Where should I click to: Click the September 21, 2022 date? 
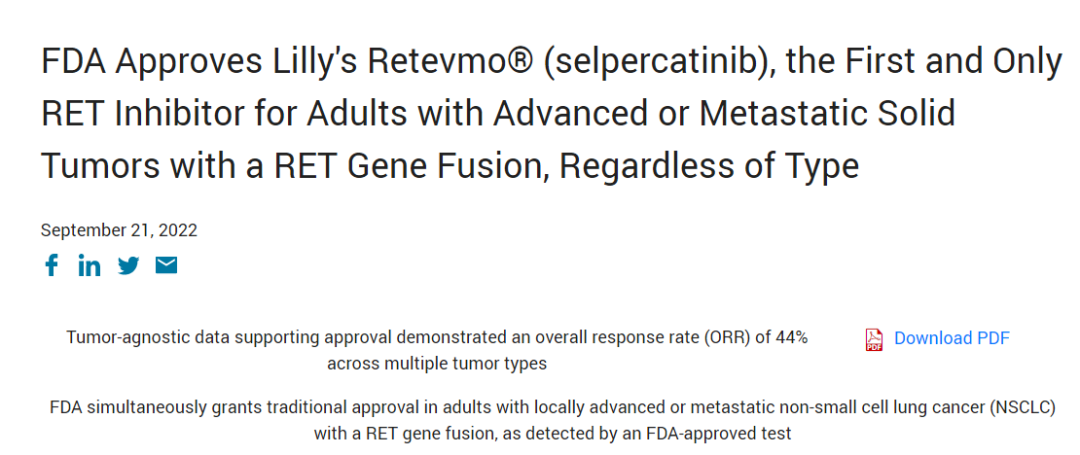coord(119,230)
